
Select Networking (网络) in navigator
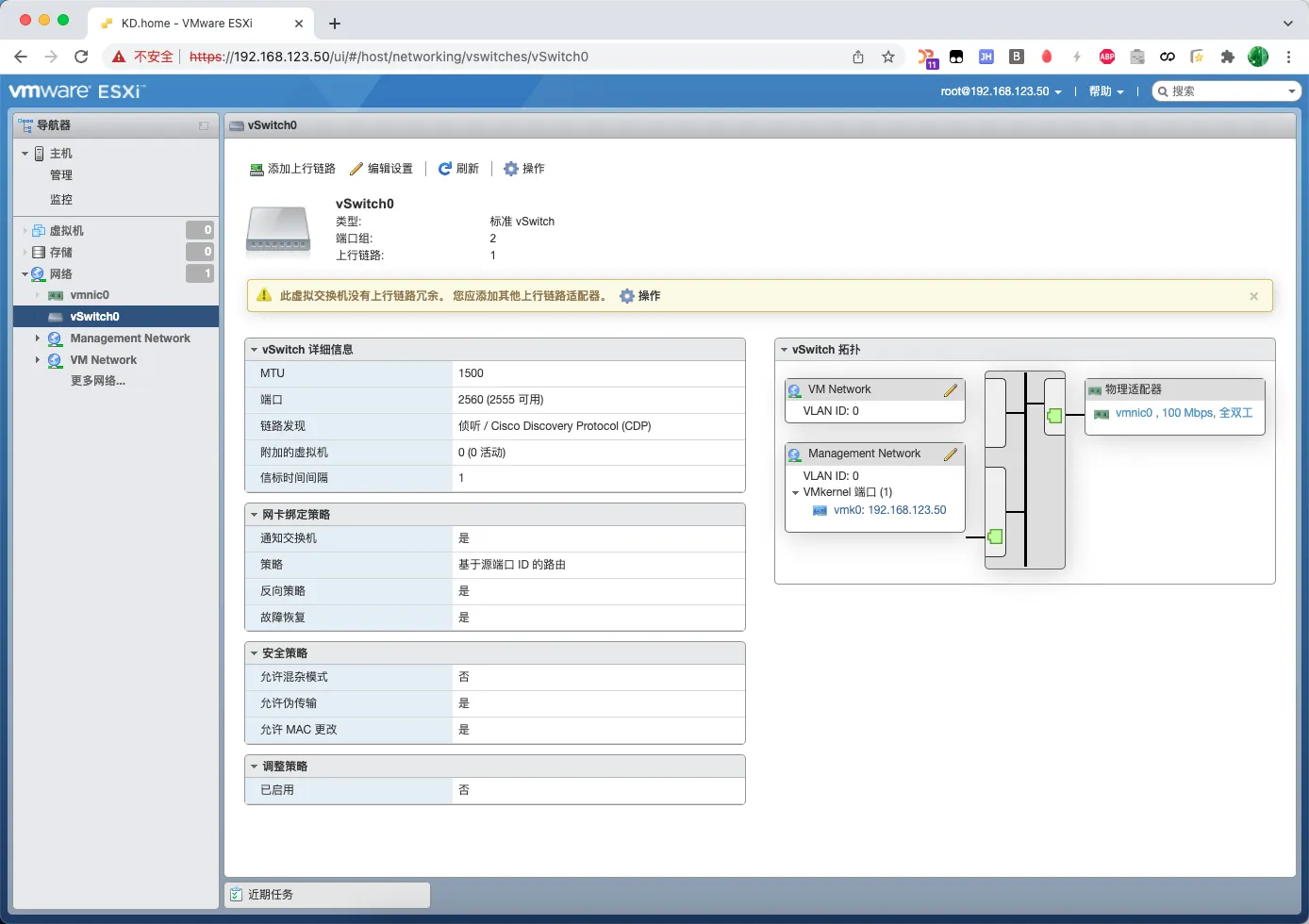click(x=61, y=274)
